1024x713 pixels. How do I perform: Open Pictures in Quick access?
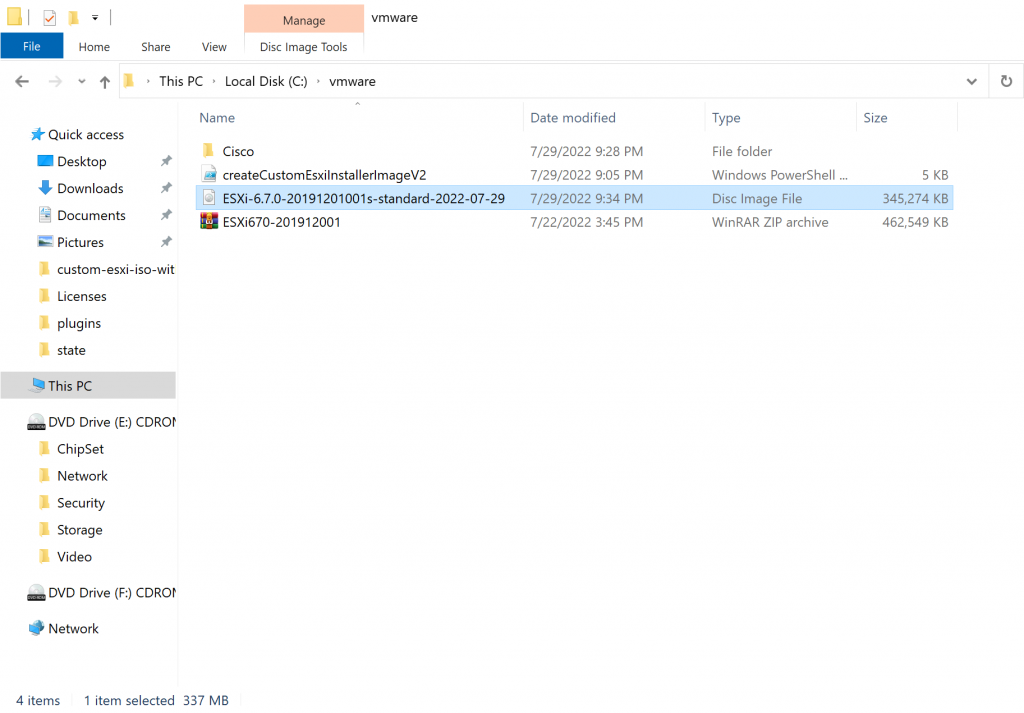pyautogui.click(x=80, y=242)
